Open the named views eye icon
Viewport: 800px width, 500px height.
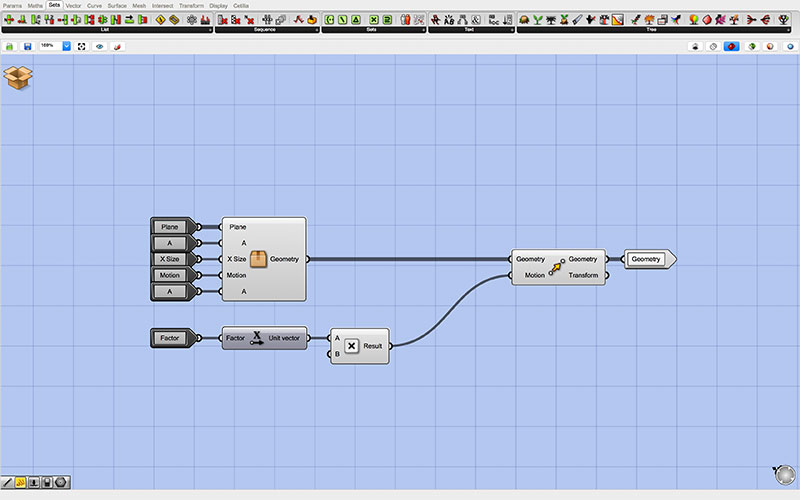(x=99, y=46)
